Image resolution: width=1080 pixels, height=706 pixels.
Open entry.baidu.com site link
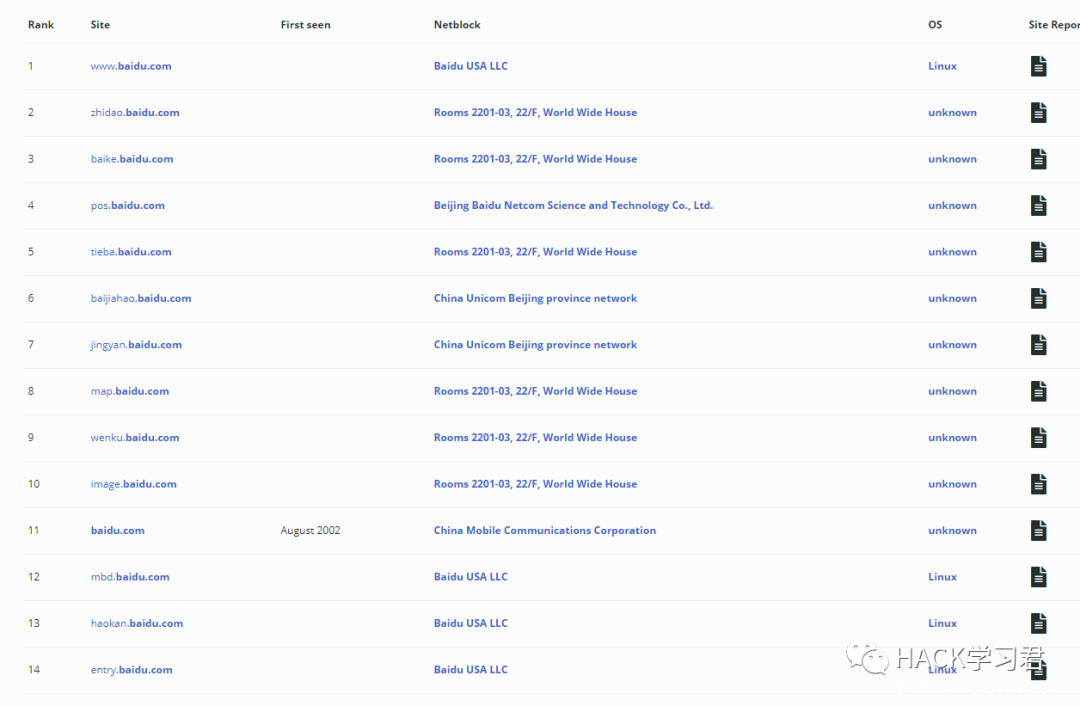tap(132, 669)
